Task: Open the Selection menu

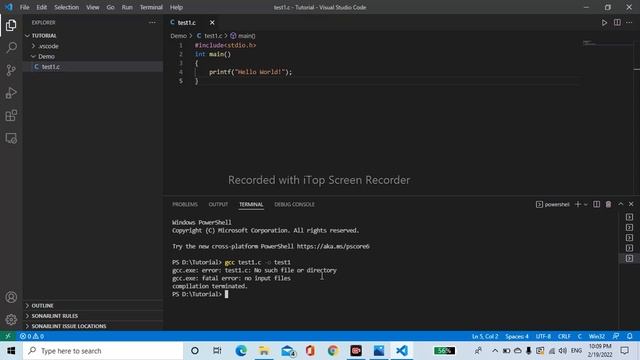Action: (x=67, y=7)
